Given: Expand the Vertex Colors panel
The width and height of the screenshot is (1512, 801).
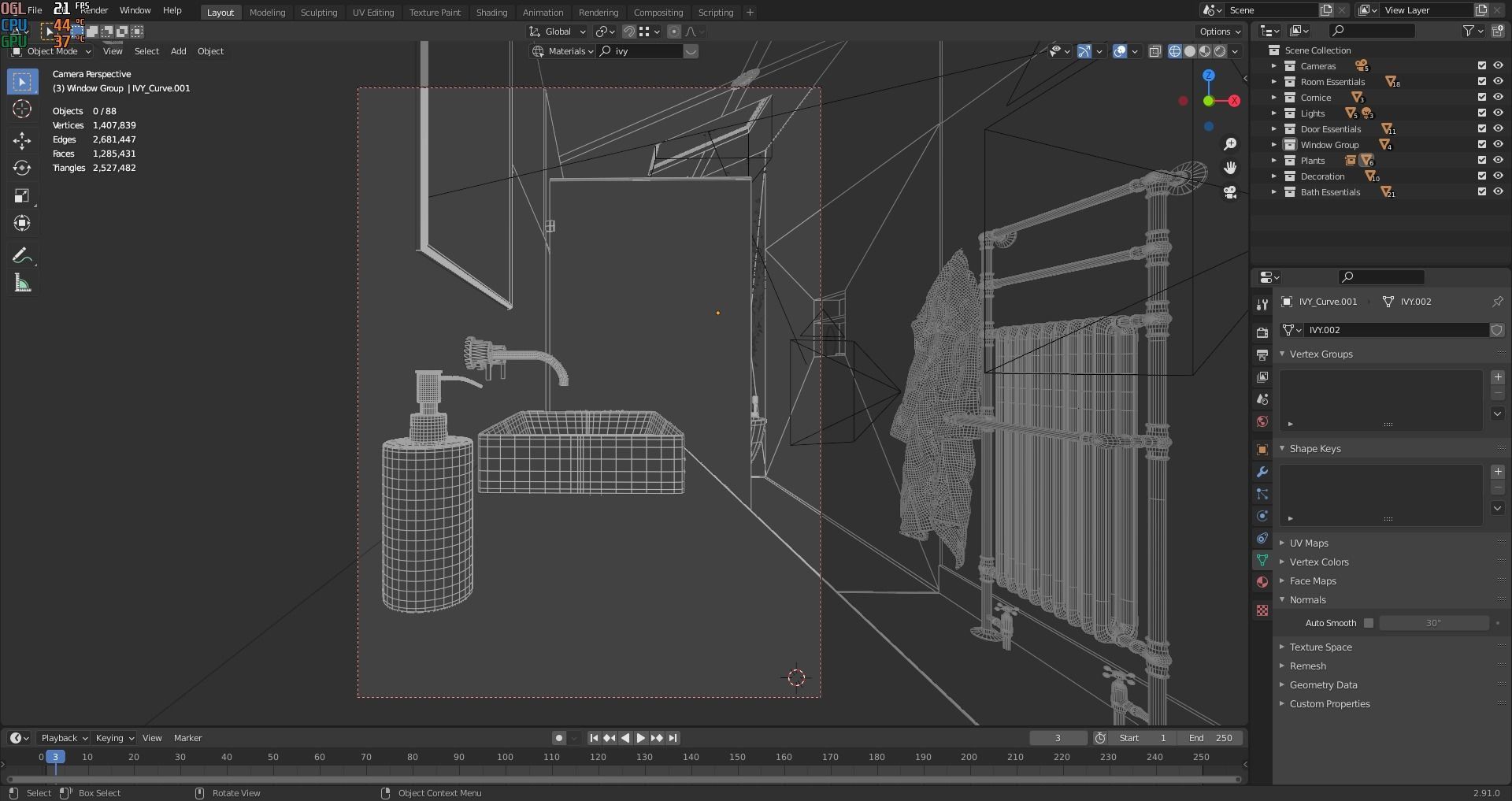Looking at the screenshot, I should point(1319,562).
